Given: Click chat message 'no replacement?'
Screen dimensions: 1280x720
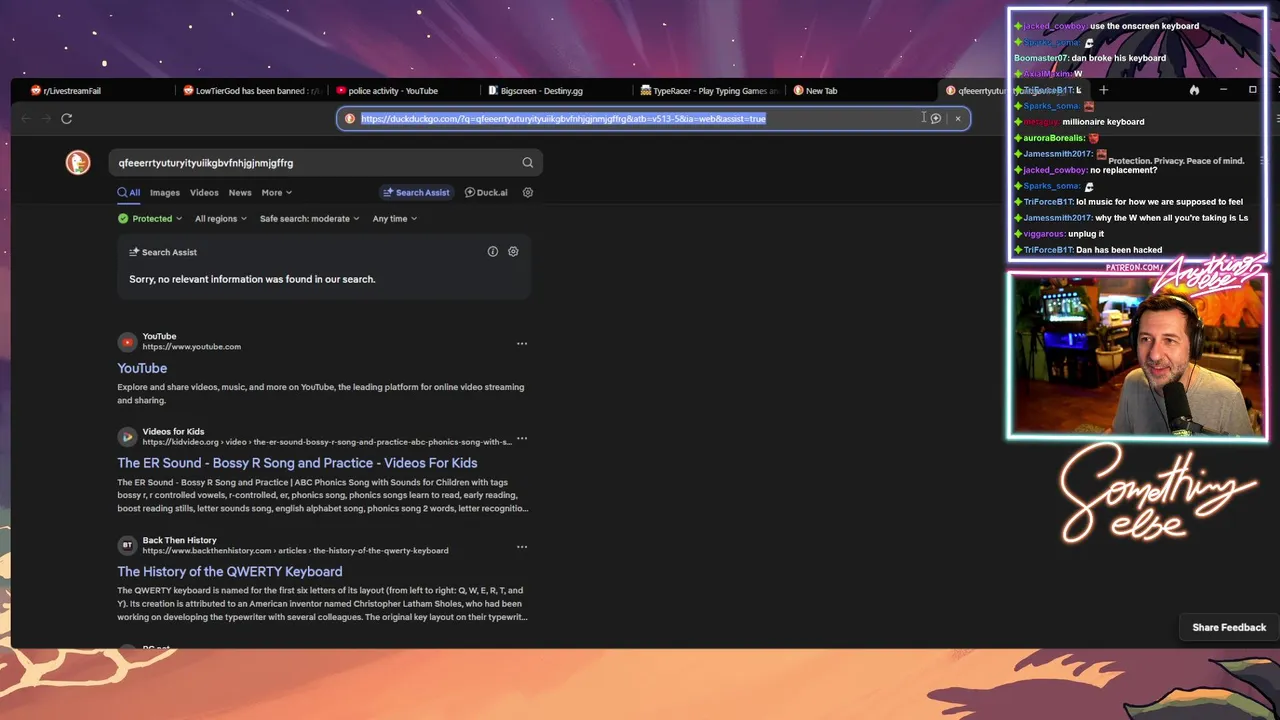Looking at the screenshot, I should coord(1123,170).
